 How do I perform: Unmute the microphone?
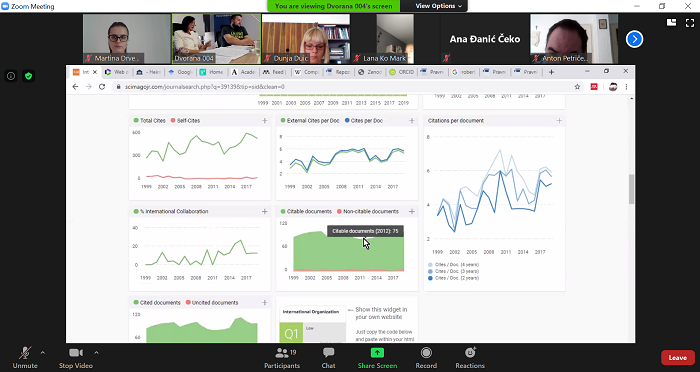[25, 358]
